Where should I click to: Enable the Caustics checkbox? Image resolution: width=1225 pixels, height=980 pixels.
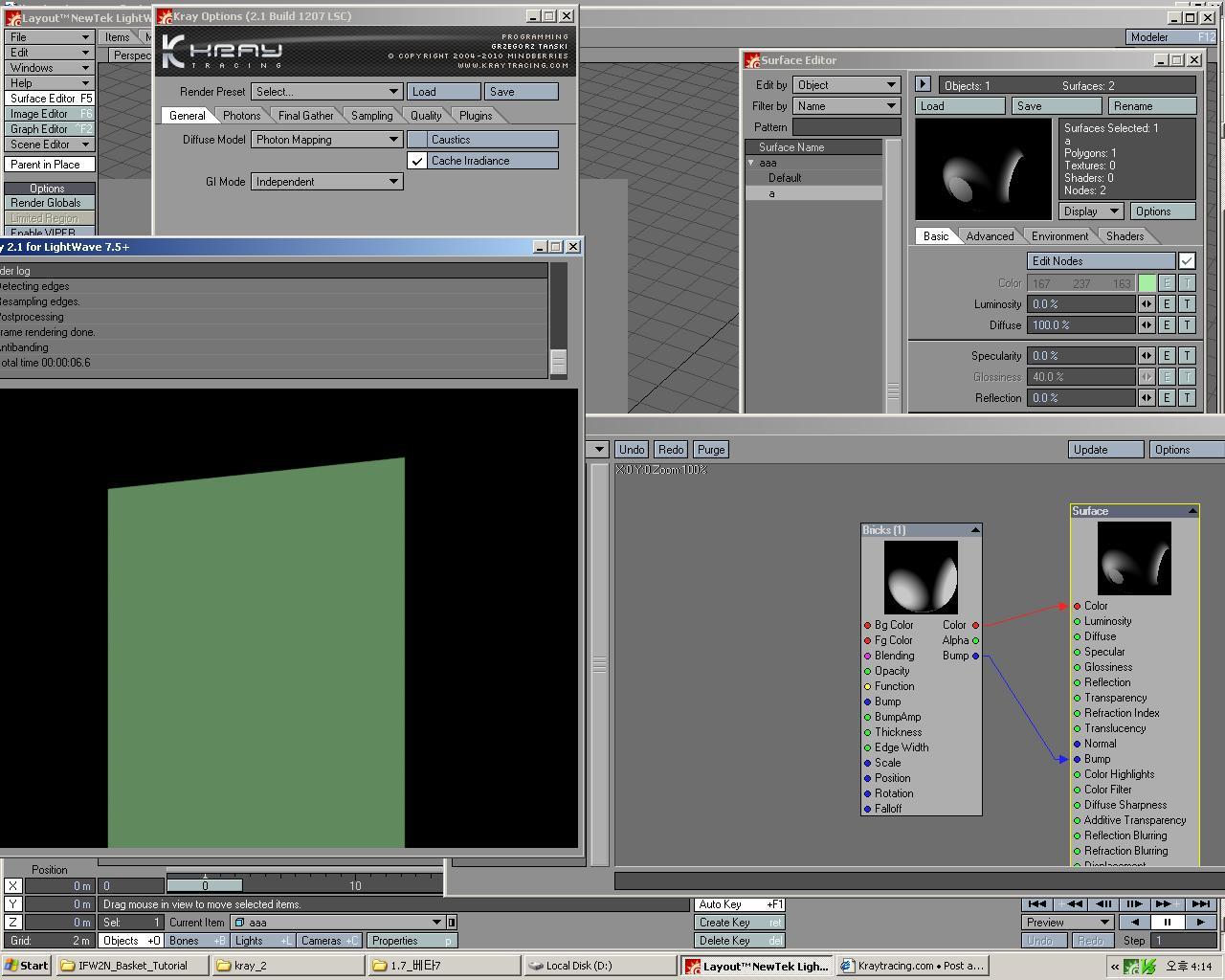[x=417, y=140]
